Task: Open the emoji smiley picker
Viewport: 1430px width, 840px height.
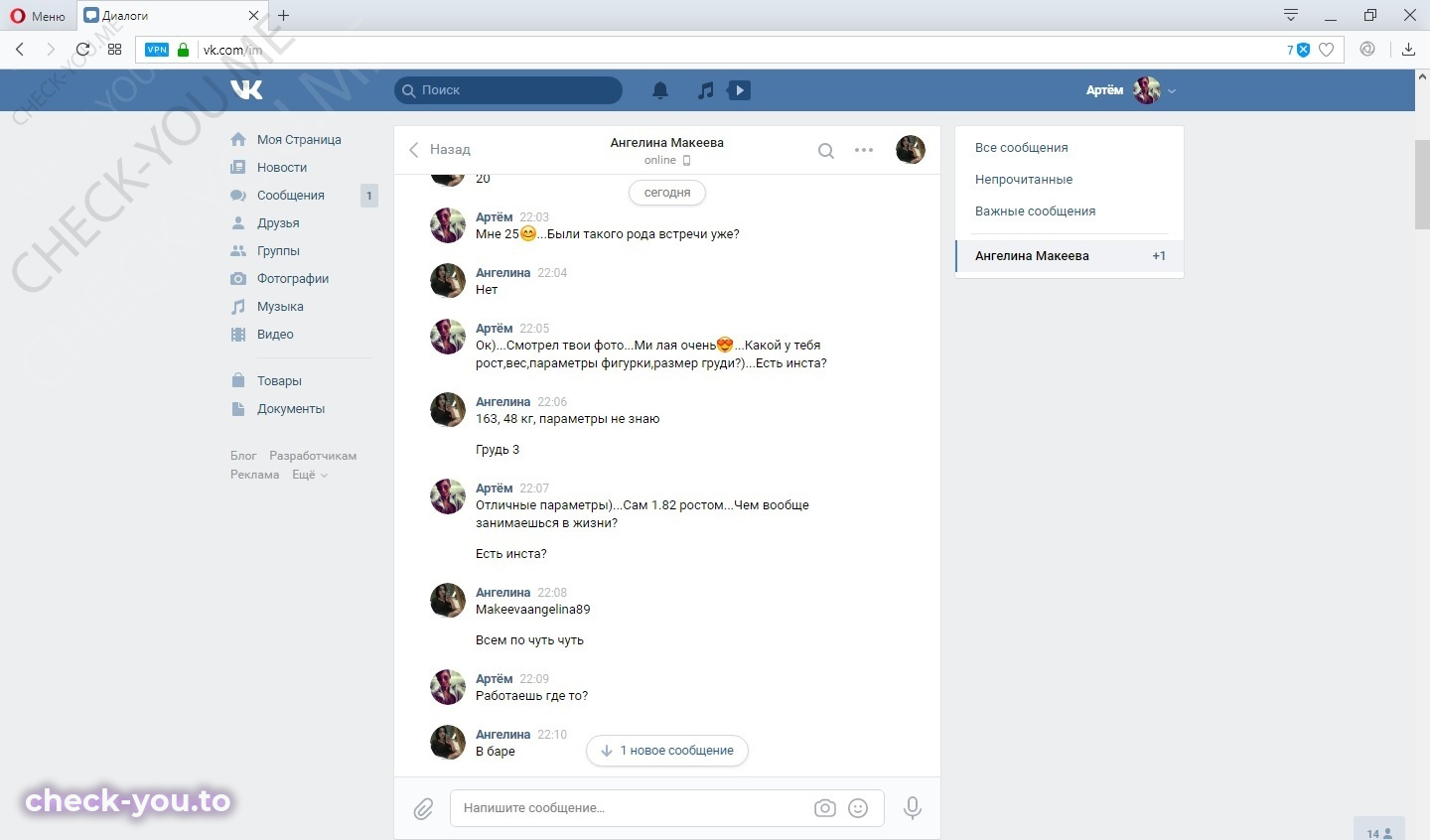Action: pyautogui.click(x=858, y=808)
